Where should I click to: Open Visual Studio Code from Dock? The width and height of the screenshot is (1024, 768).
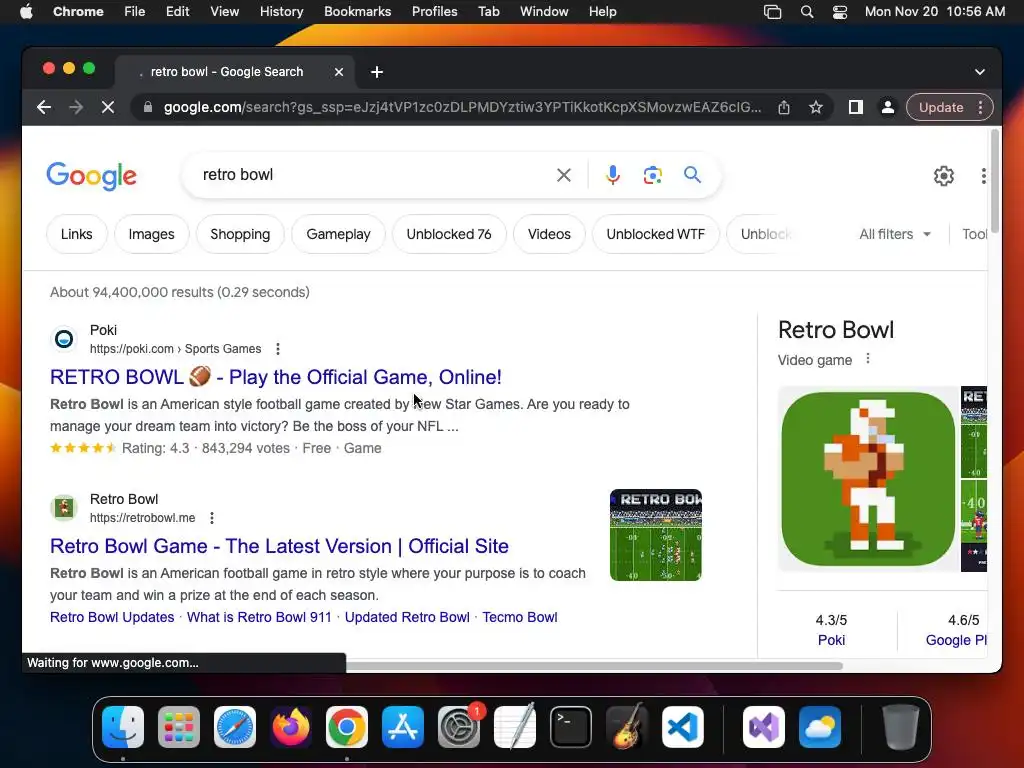click(682, 727)
